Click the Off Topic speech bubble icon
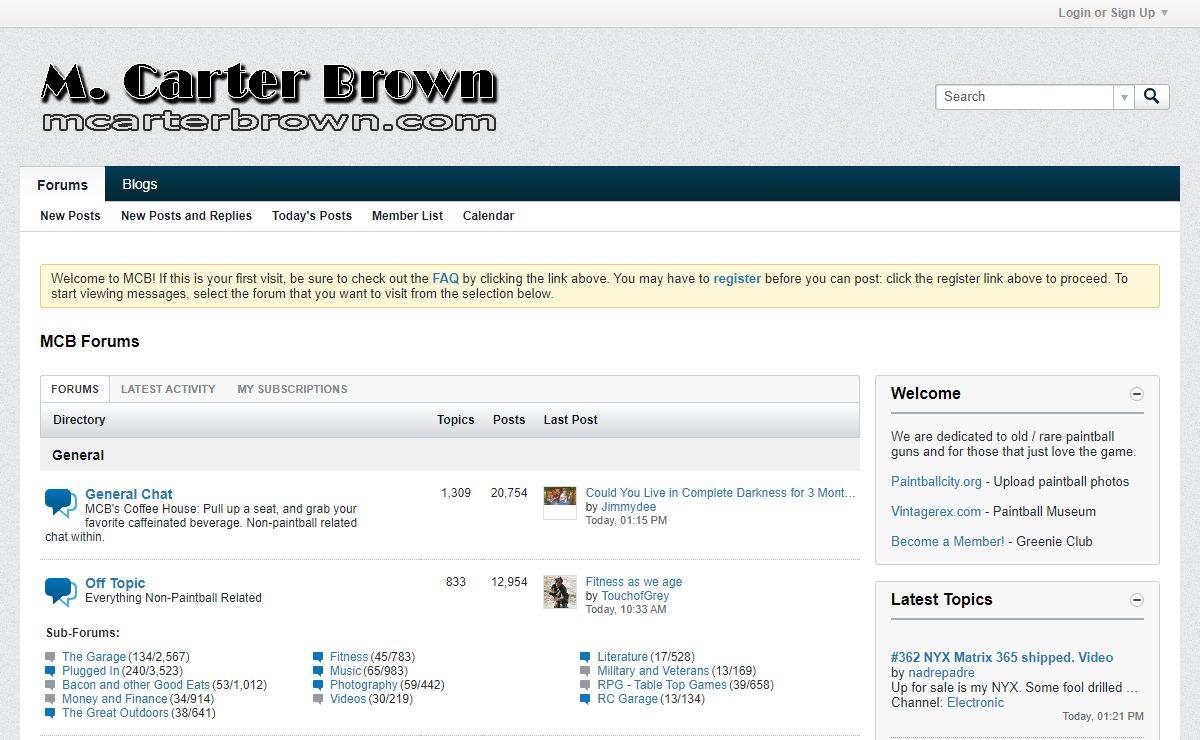Viewport: 1200px width, 740px height. (60, 592)
